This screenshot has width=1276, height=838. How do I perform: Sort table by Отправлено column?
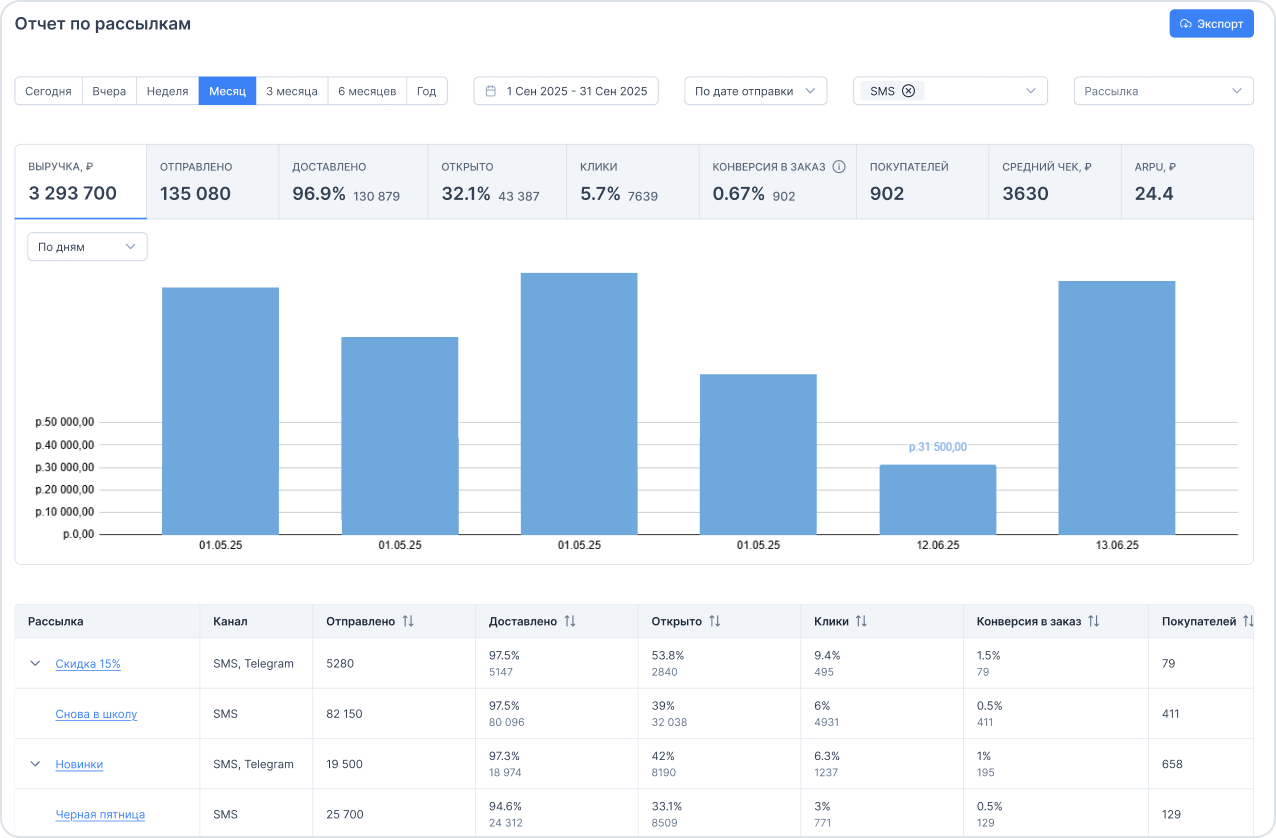pyautogui.click(x=408, y=621)
